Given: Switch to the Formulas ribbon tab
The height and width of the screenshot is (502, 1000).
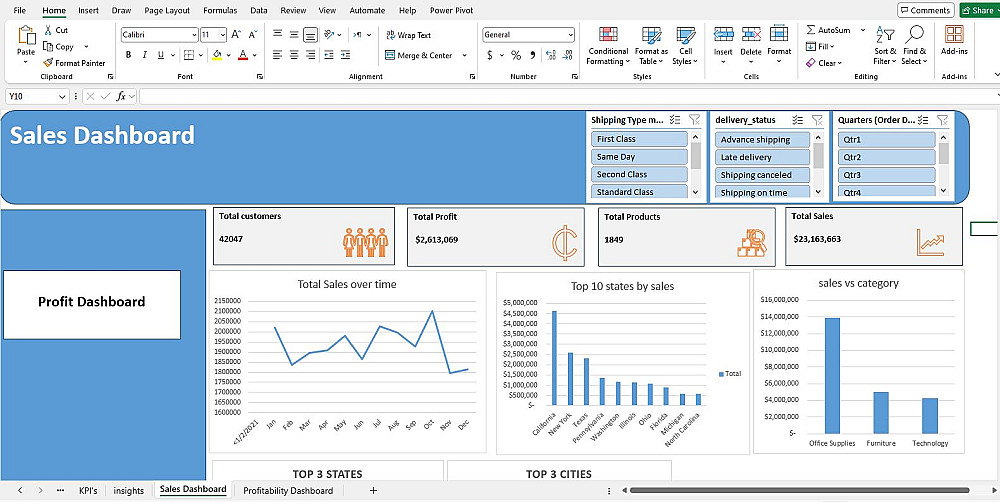Looking at the screenshot, I should point(220,10).
